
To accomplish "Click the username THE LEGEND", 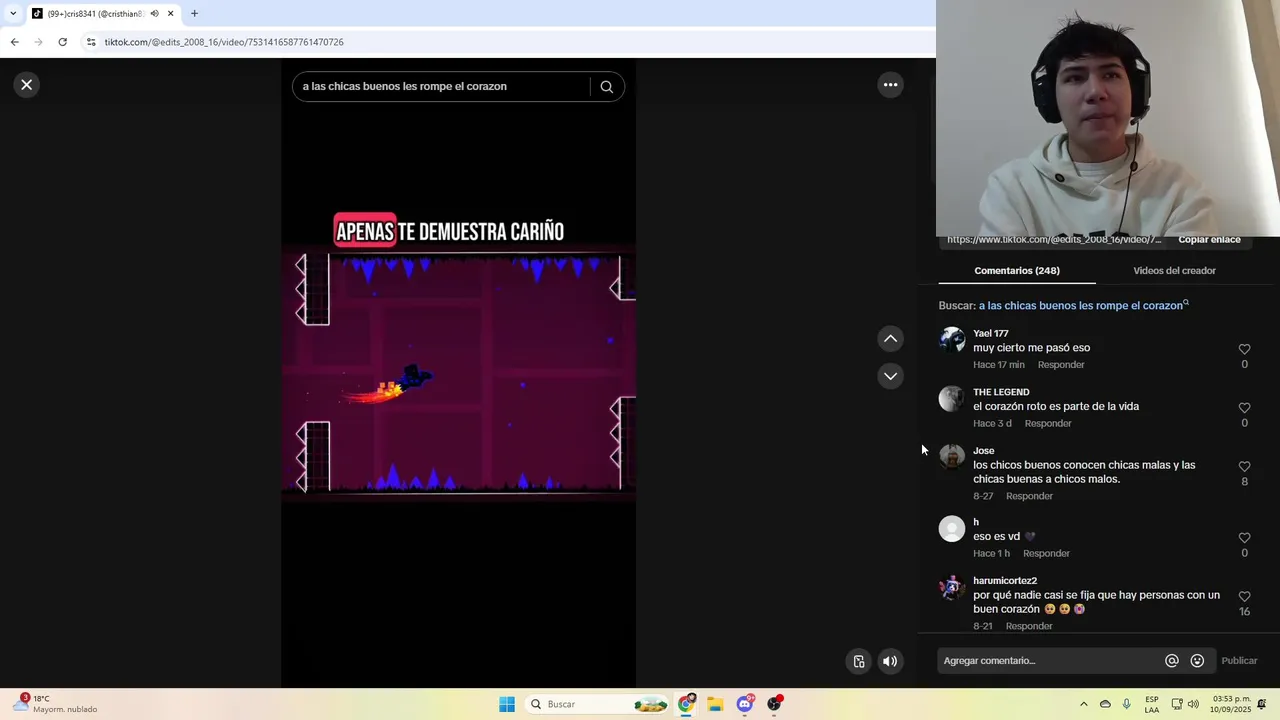I will [x=1001, y=392].
